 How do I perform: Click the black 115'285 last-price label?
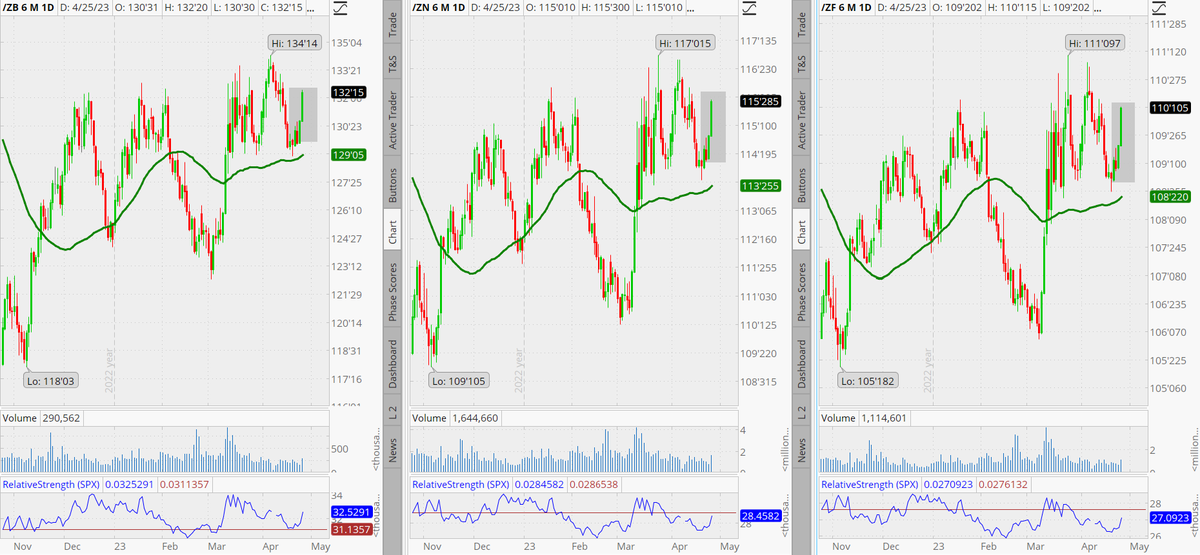[759, 102]
